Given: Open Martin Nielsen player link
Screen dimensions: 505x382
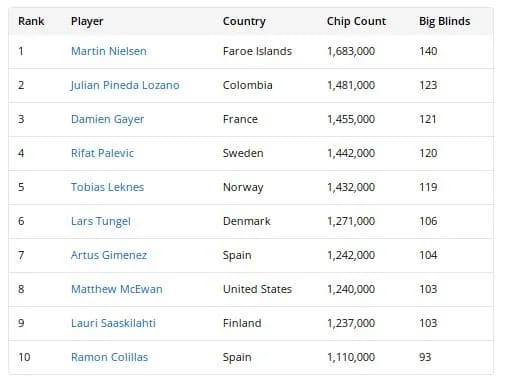Looking at the screenshot, I should coord(109,51).
